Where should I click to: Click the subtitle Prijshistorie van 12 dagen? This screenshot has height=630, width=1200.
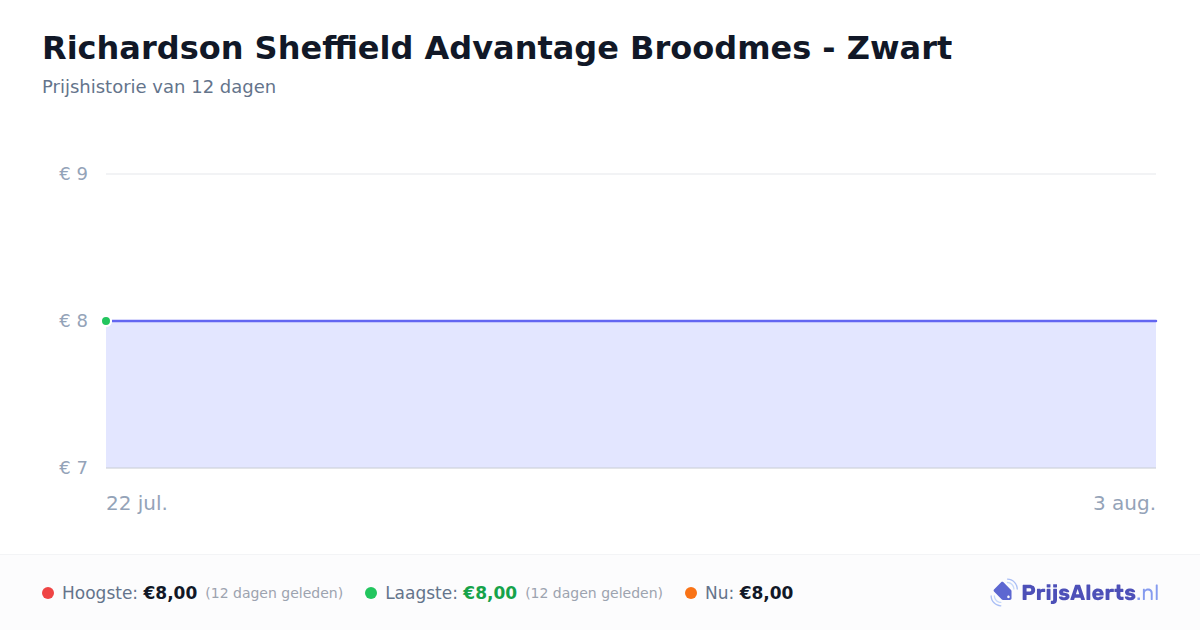click(159, 87)
